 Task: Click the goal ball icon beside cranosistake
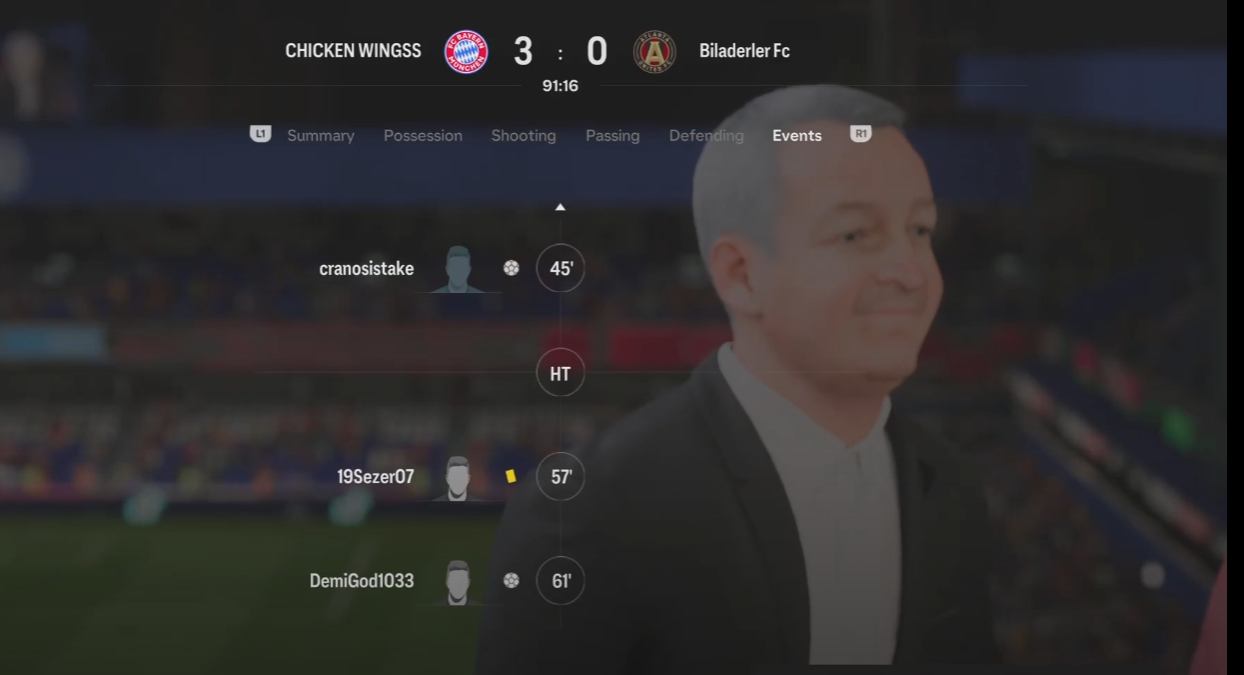[511, 268]
